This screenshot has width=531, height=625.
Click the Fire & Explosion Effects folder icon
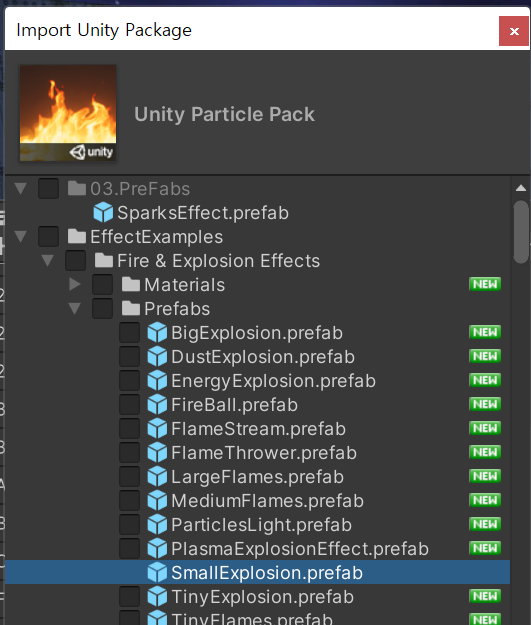coord(104,260)
